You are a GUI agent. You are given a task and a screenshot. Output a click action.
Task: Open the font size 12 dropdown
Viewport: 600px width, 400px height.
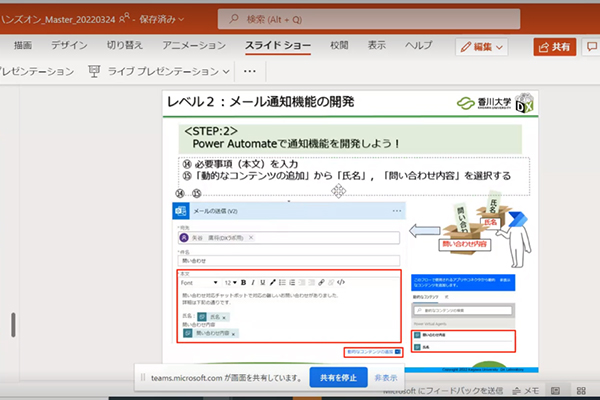click(x=231, y=283)
